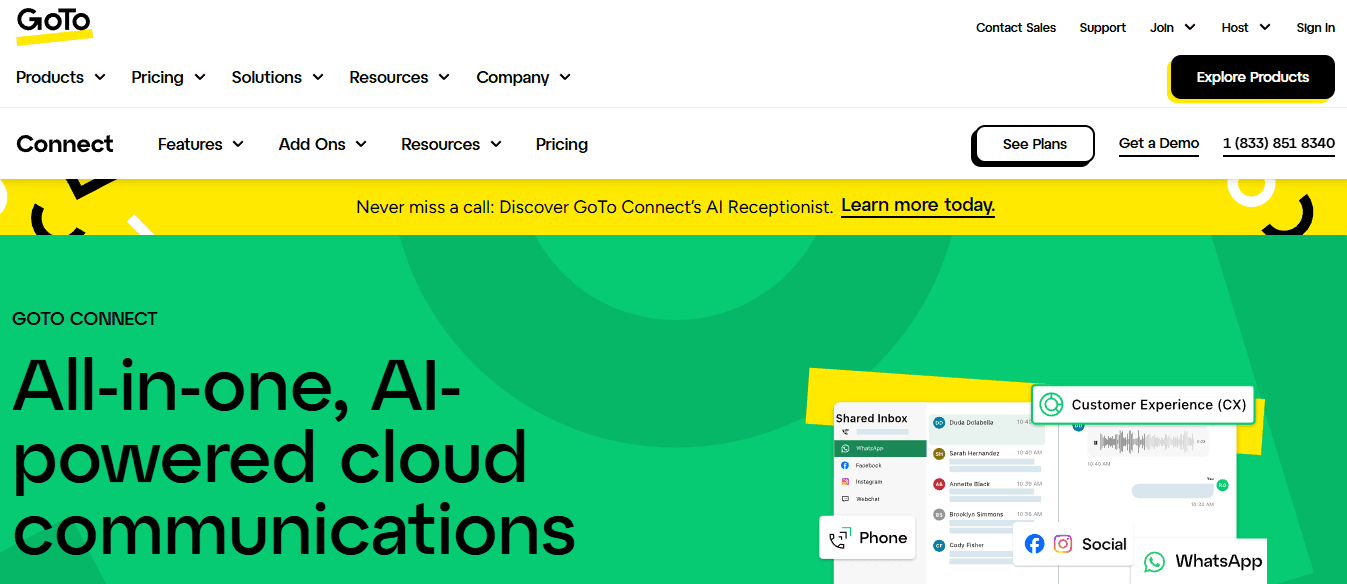Image resolution: width=1347 pixels, height=584 pixels.
Task: Click Brooklyn Simmons's gray avatar
Action: 939,515
